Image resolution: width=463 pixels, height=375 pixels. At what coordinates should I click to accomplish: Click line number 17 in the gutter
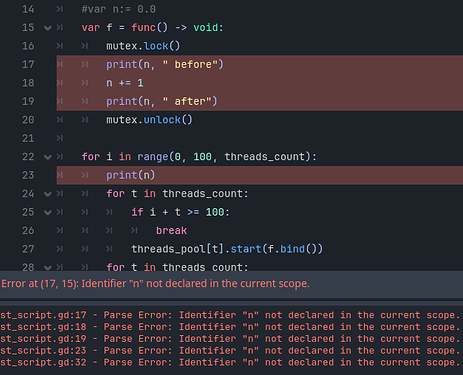pos(28,64)
